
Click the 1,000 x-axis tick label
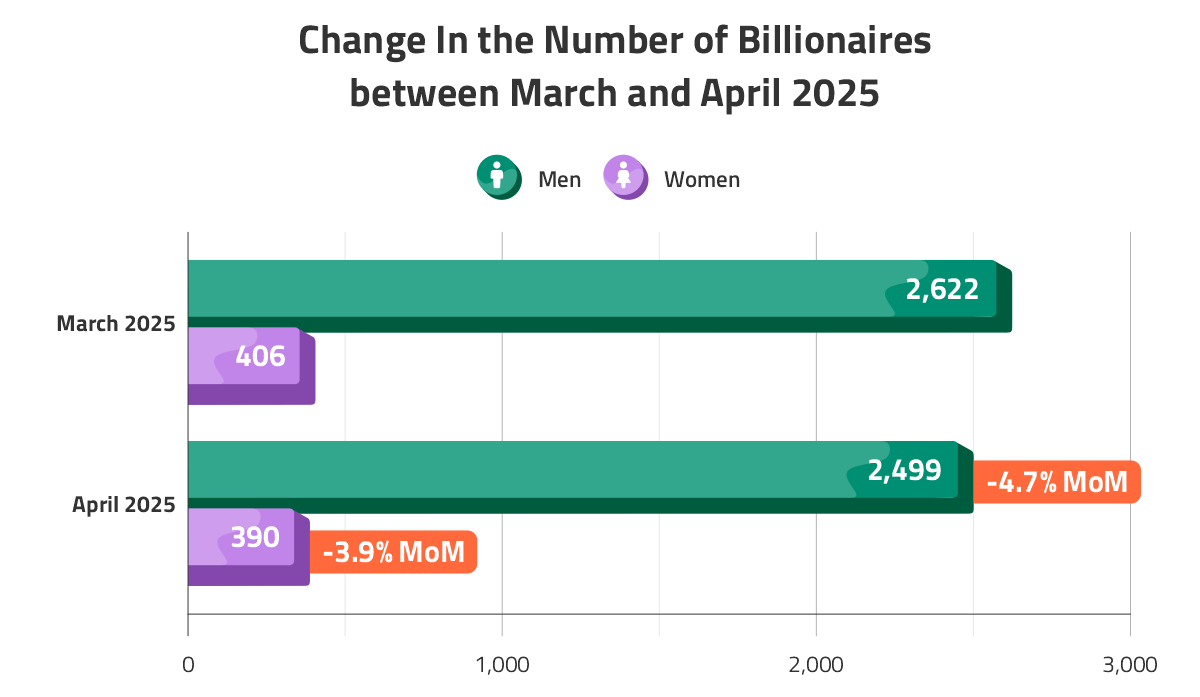click(502, 665)
